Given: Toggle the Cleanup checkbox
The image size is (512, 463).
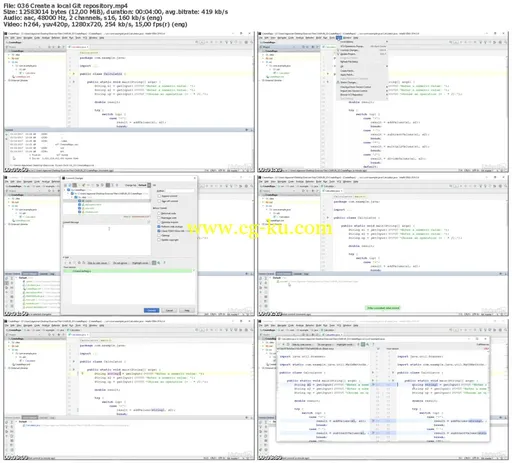Looking at the screenshot, I should click(x=159, y=235).
